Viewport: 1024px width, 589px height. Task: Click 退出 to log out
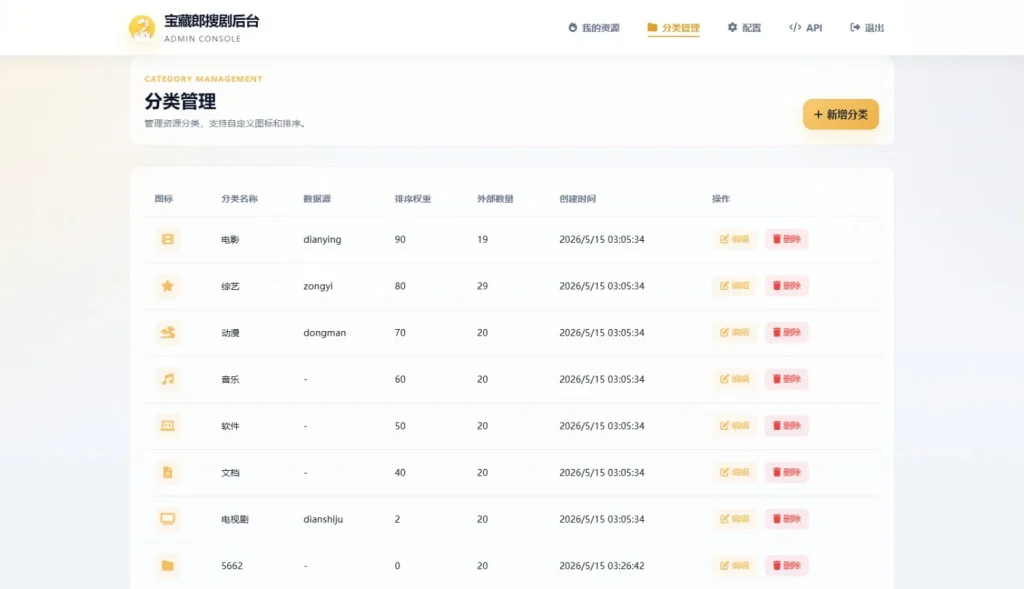coord(867,27)
